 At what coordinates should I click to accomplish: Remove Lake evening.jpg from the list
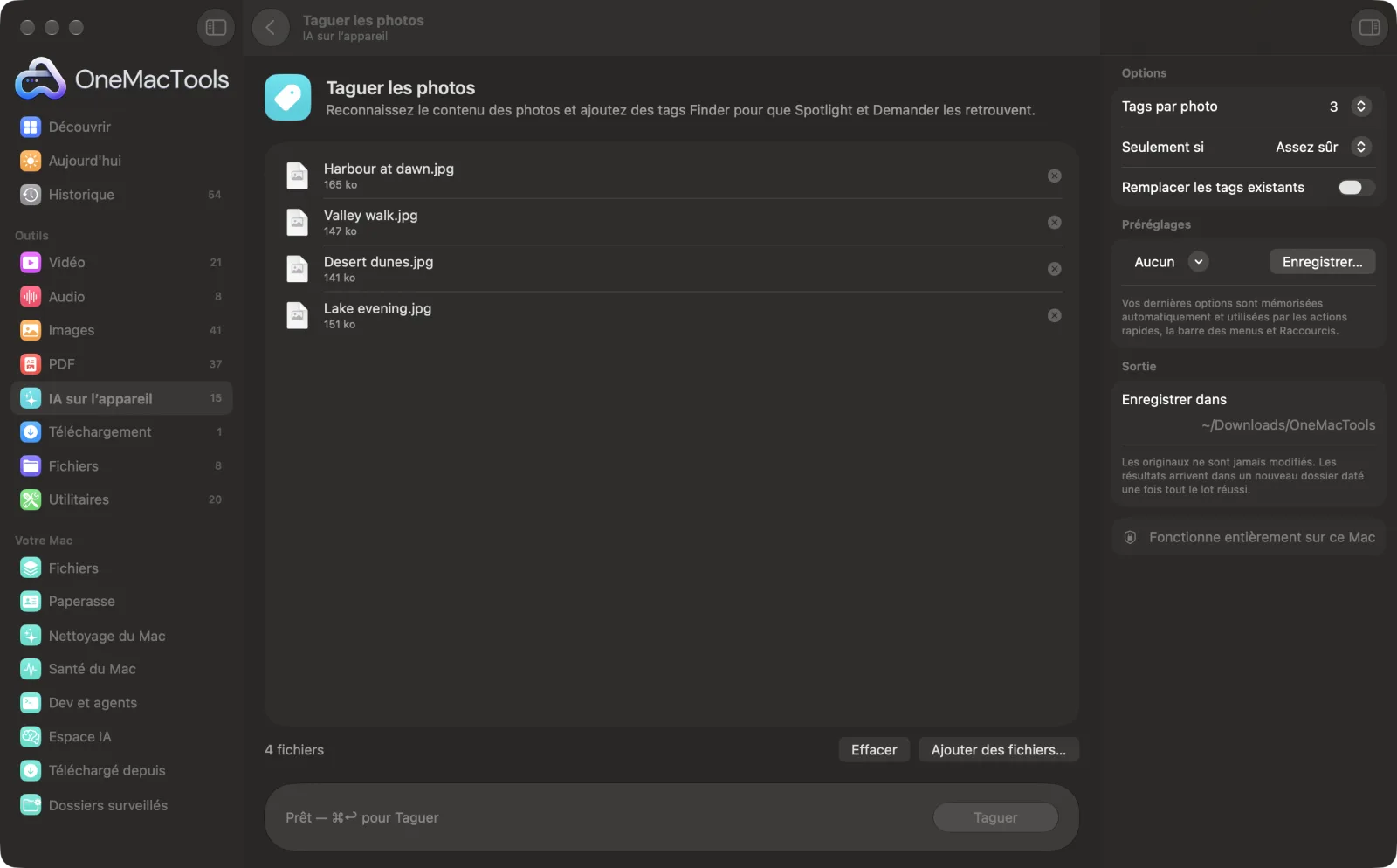click(x=1055, y=315)
